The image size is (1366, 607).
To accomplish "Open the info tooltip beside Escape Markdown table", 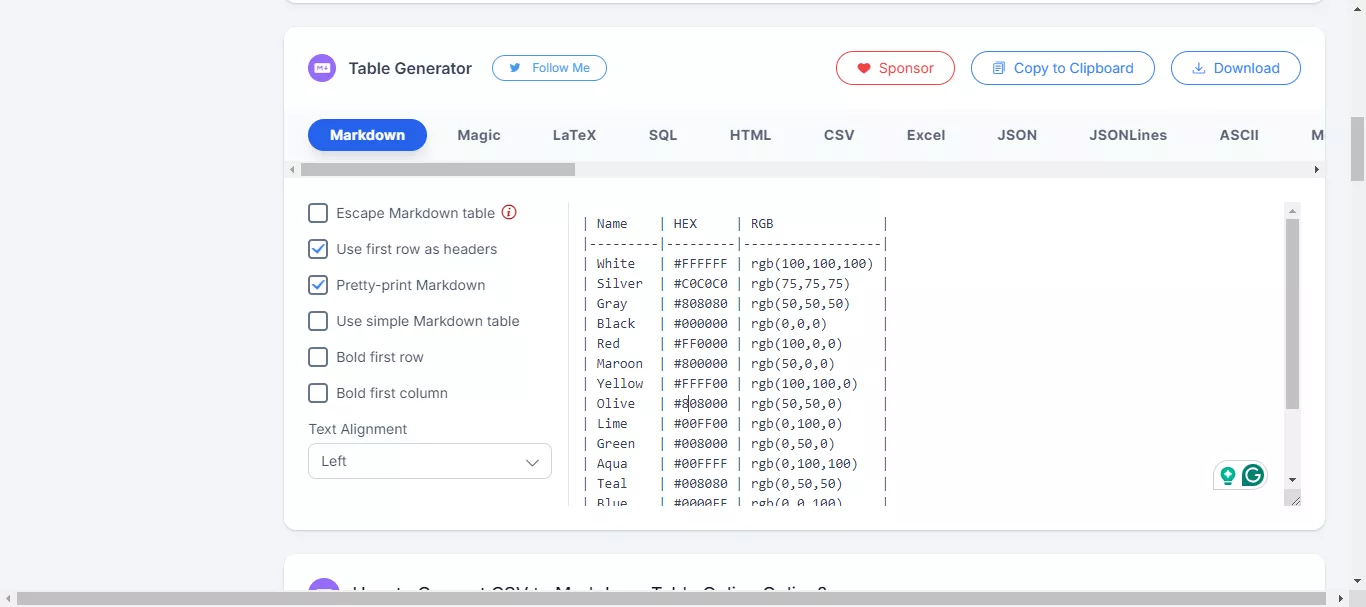I will tap(509, 212).
